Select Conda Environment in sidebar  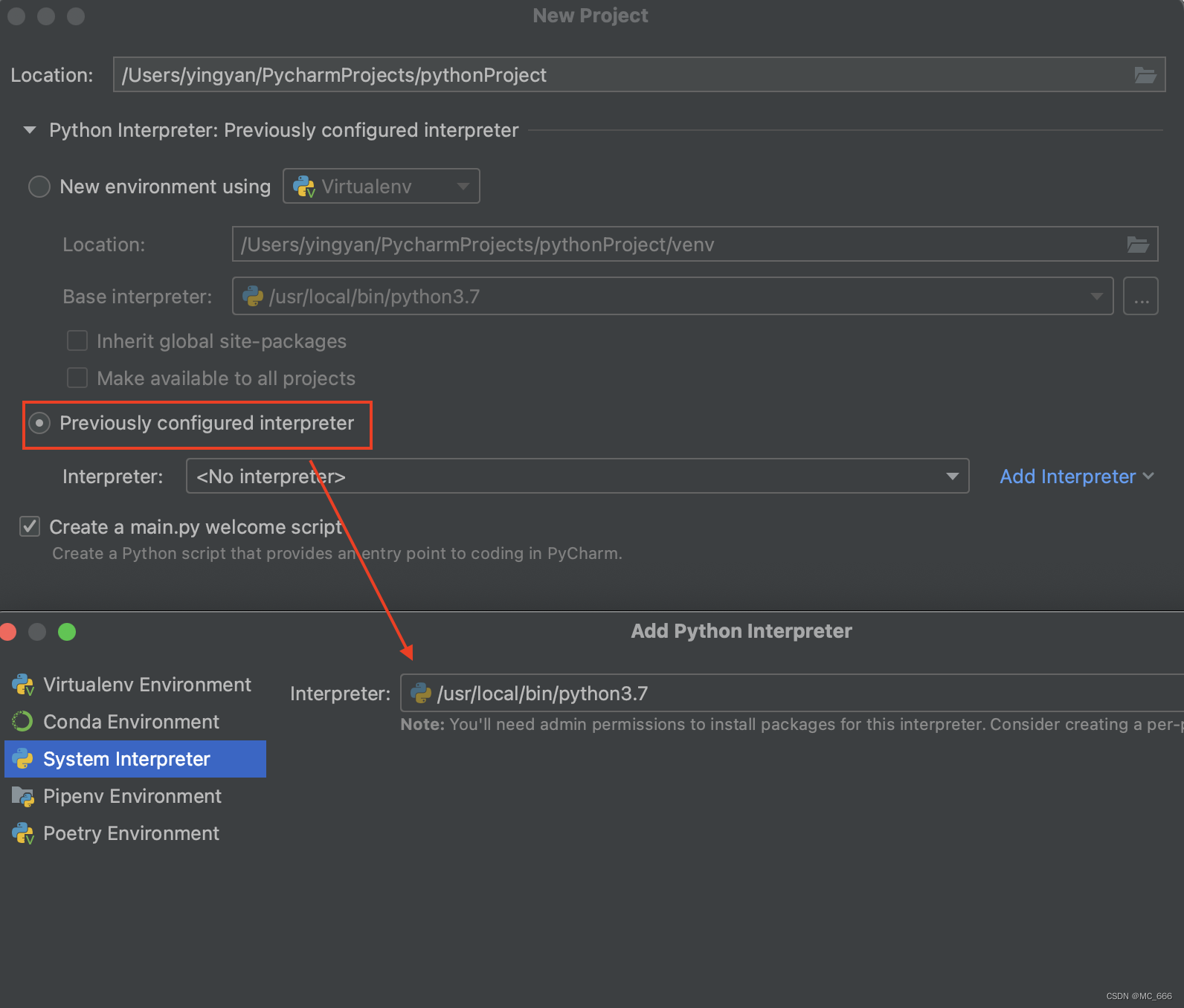pos(135,722)
